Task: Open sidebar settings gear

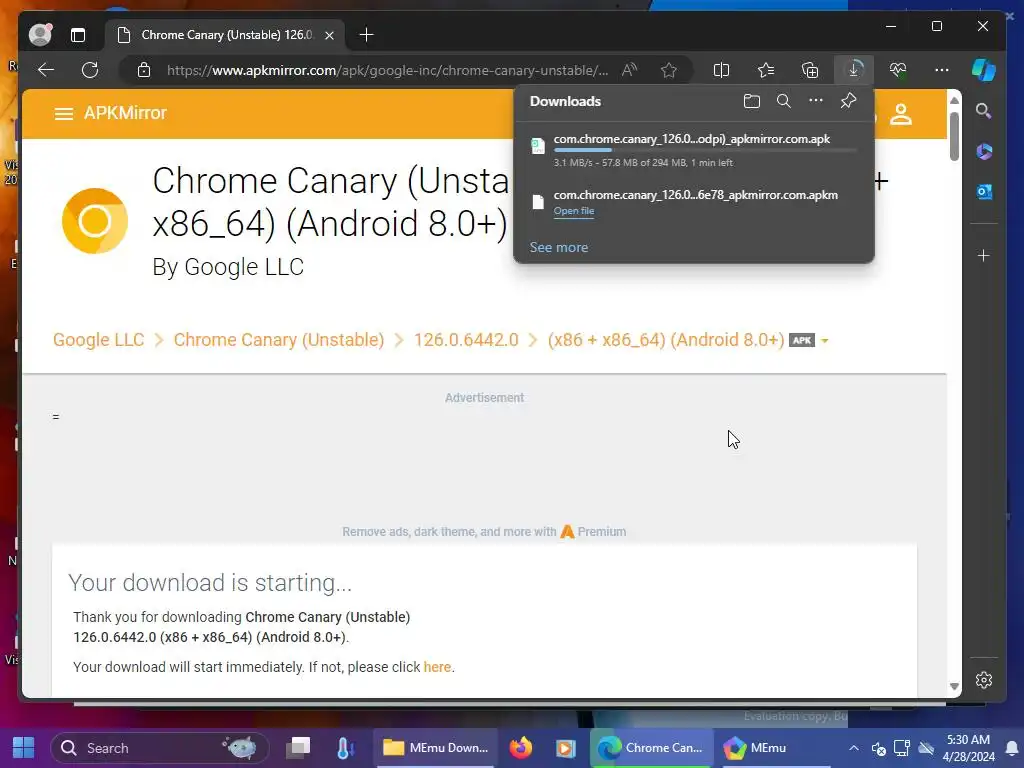Action: [x=984, y=680]
